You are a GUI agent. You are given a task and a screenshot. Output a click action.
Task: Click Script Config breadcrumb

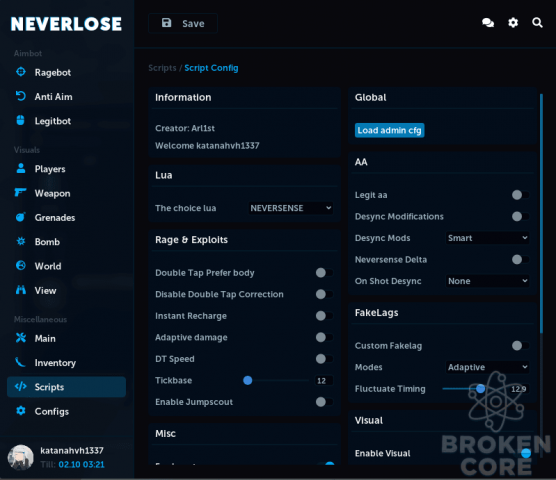tap(211, 68)
